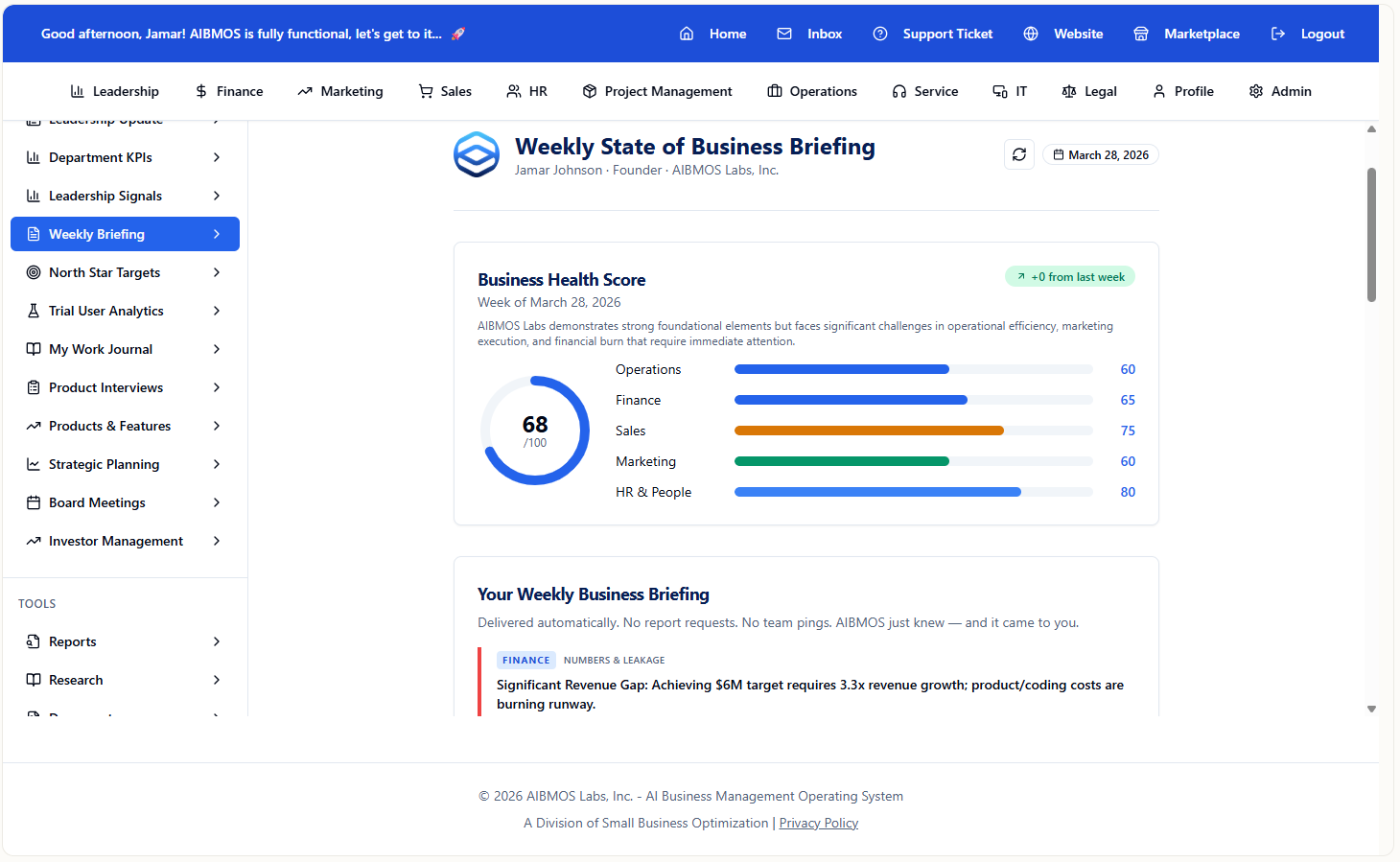Click the Finance dollar sign icon
The width and height of the screenshot is (1400, 862).
point(201,91)
